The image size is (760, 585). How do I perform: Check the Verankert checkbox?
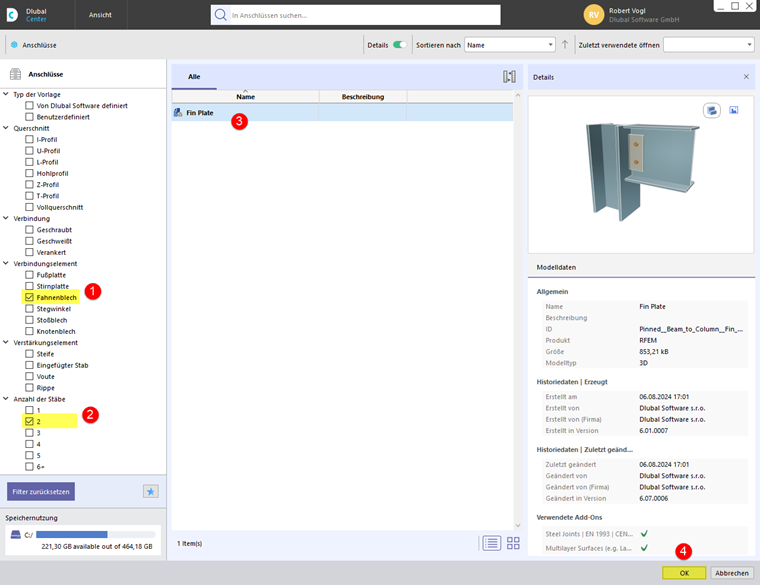click(29, 252)
